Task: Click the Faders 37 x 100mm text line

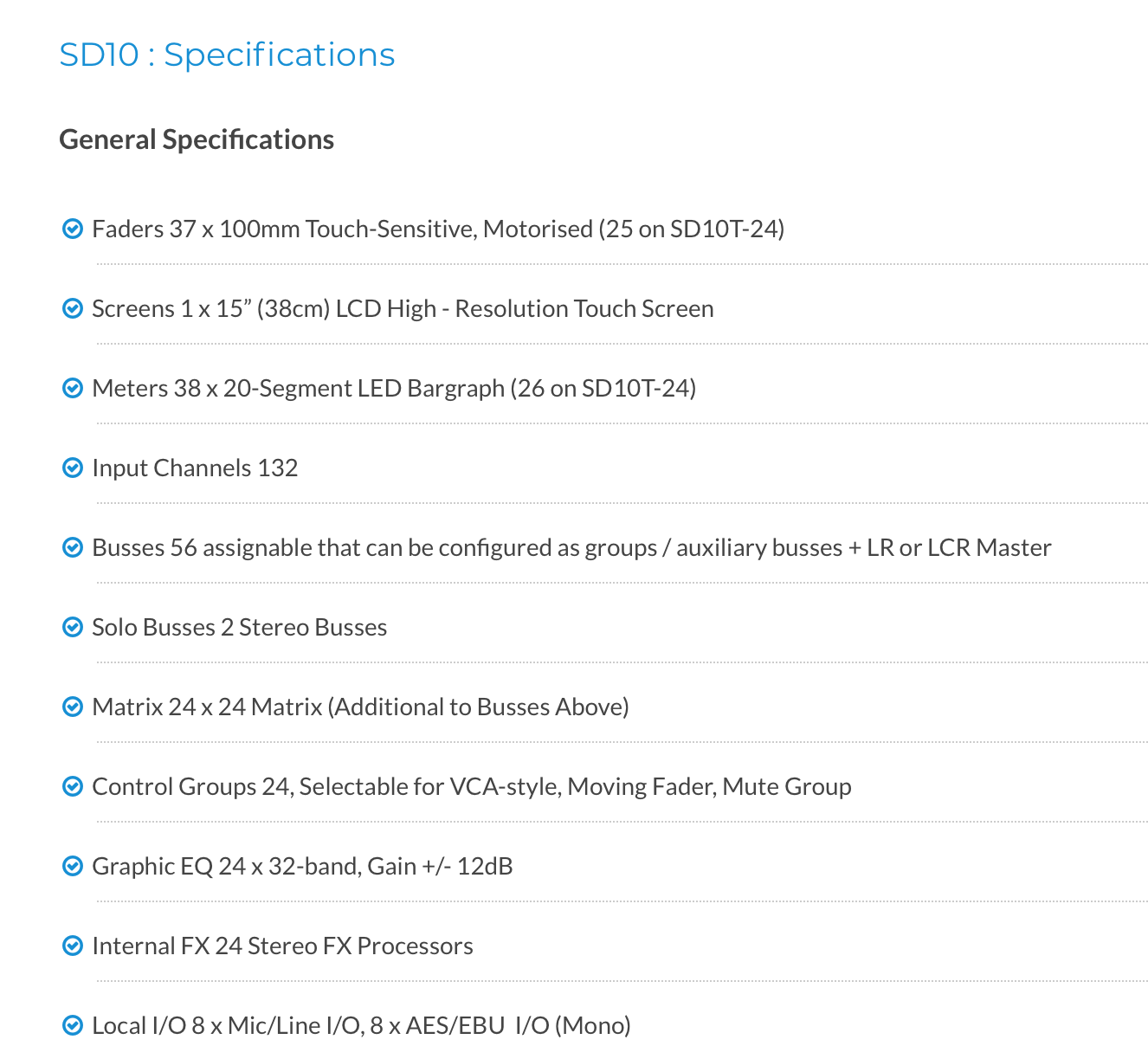Action: tap(437, 229)
